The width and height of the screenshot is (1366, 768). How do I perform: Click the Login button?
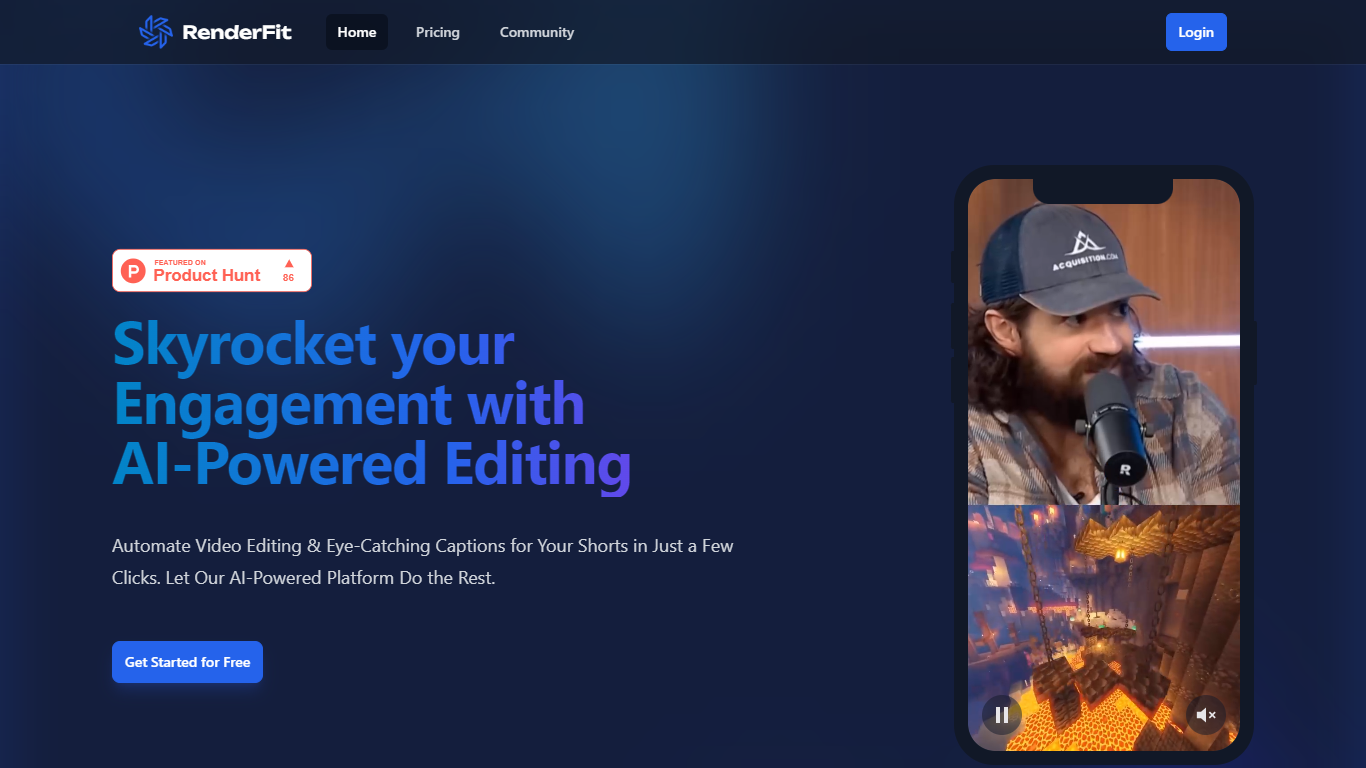(1196, 32)
